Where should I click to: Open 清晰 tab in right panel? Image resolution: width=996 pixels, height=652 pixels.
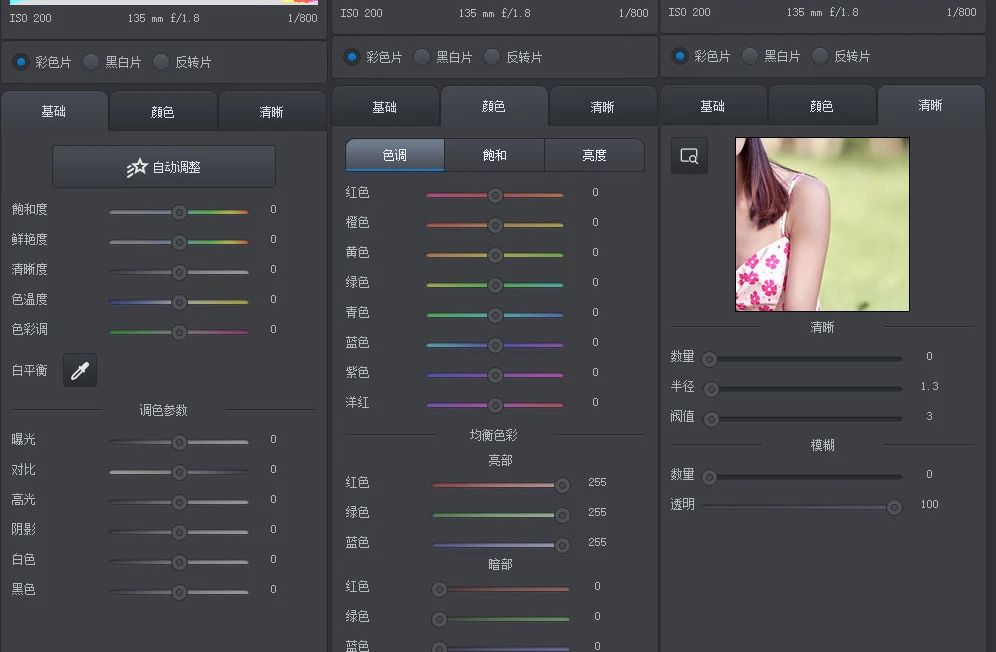931,105
